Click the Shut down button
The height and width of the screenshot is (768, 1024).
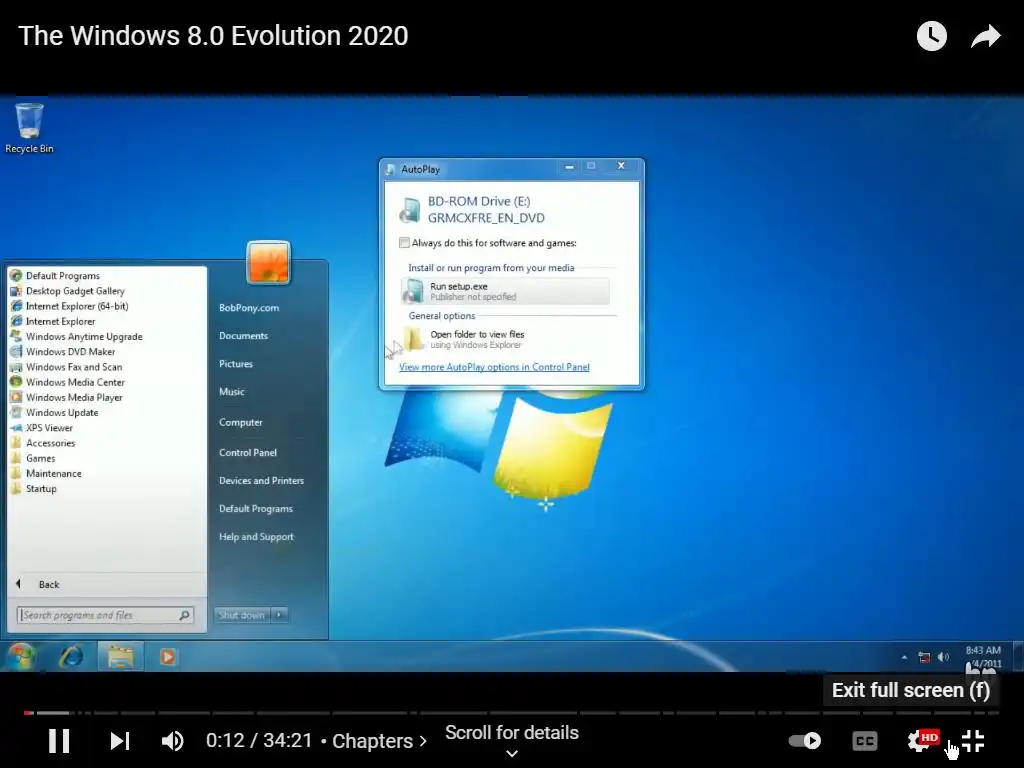tap(242, 615)
